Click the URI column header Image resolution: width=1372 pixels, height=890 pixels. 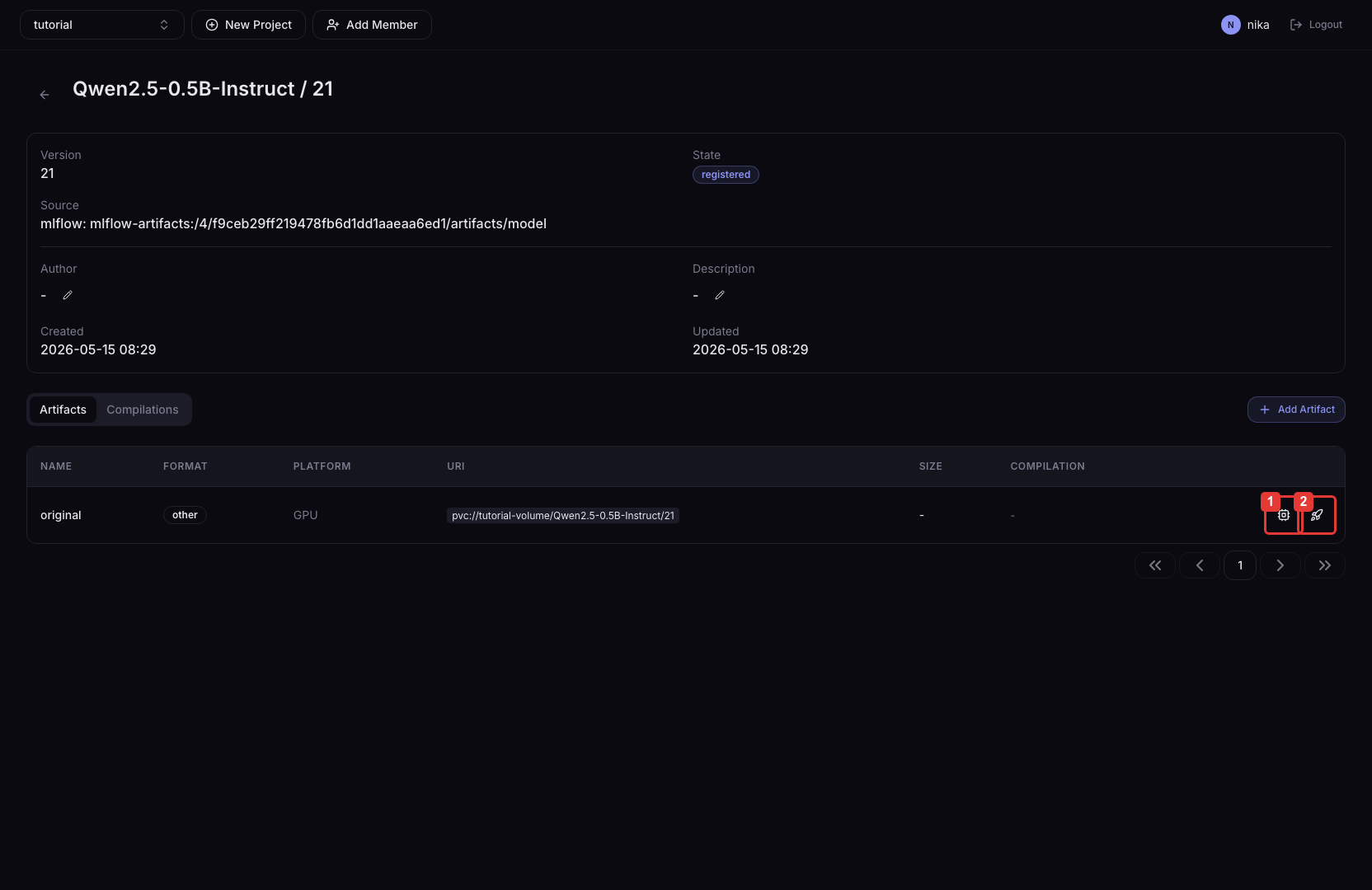[456, 466]
